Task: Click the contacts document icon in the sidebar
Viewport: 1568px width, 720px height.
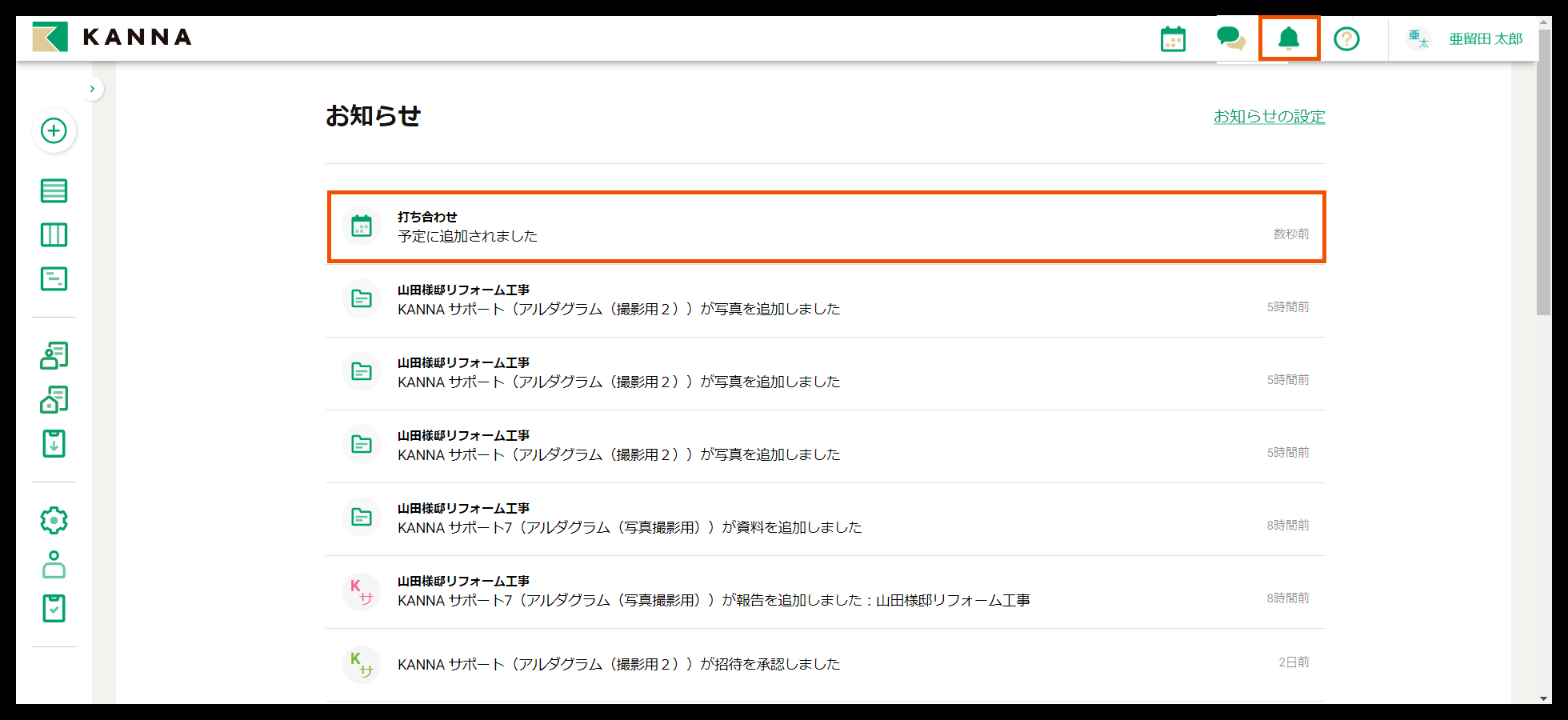Action: (53, 354)
